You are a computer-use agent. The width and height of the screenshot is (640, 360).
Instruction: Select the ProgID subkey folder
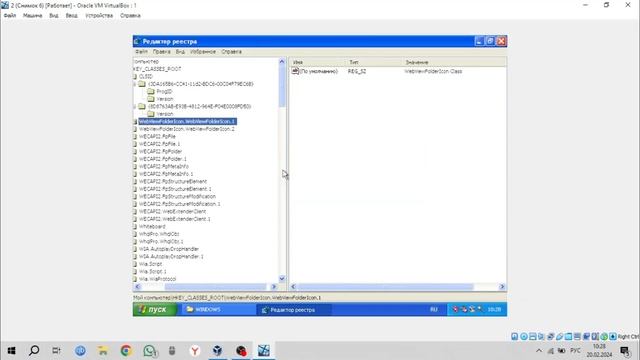click(164, 91)
